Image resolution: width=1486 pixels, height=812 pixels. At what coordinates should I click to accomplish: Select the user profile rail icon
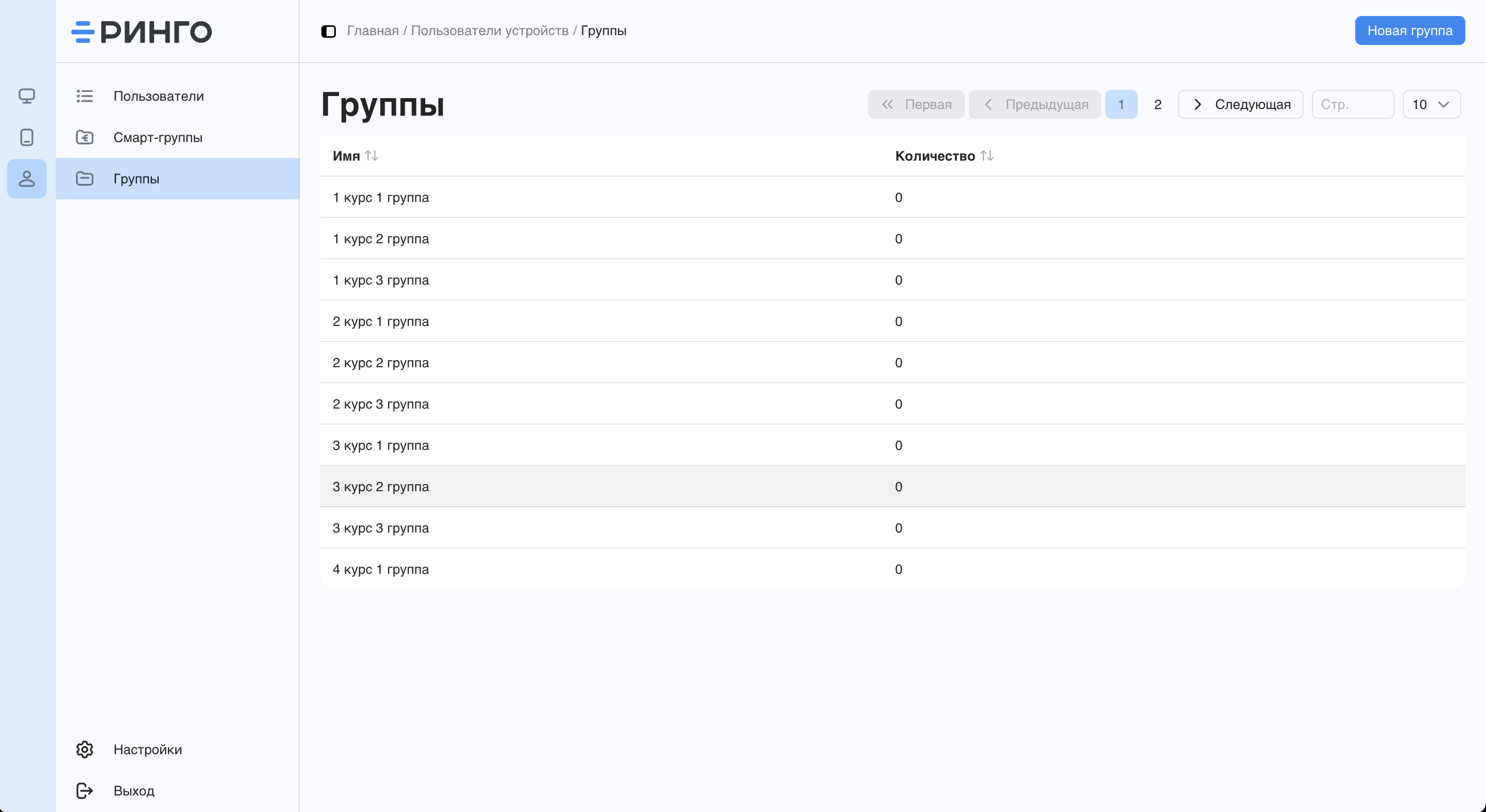click(26, 179)
